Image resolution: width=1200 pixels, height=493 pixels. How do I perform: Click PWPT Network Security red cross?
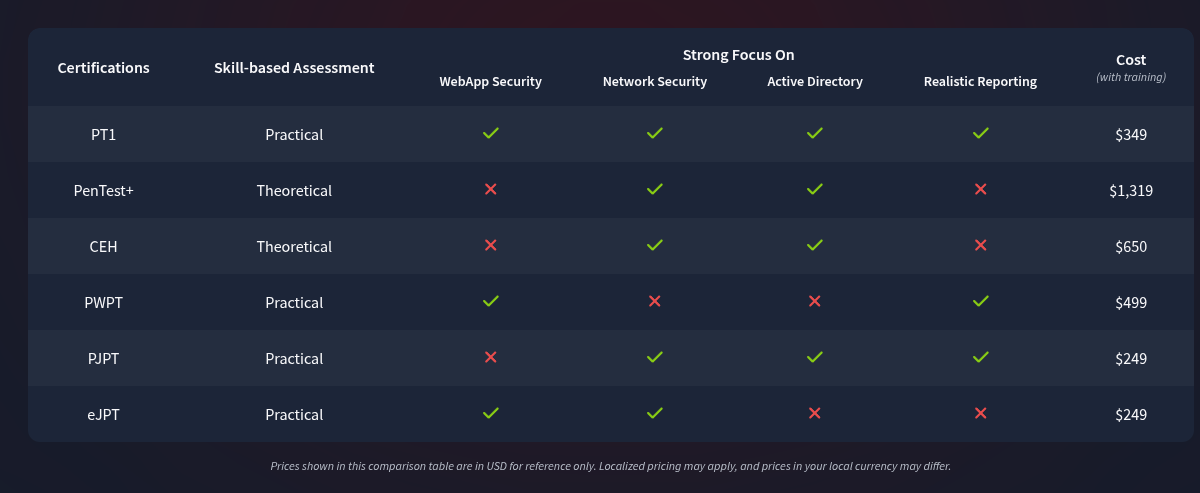click(x=654, y=301)
